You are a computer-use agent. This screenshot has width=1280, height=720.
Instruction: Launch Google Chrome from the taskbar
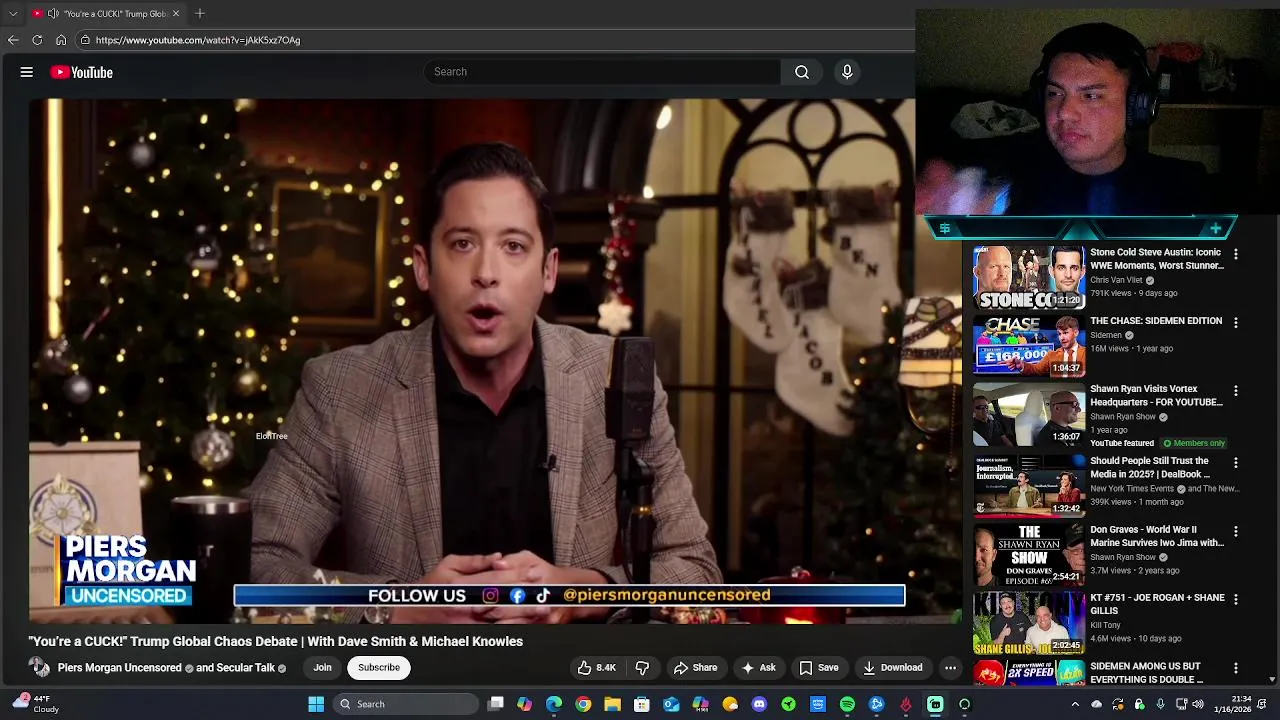(x=583, y=704)
